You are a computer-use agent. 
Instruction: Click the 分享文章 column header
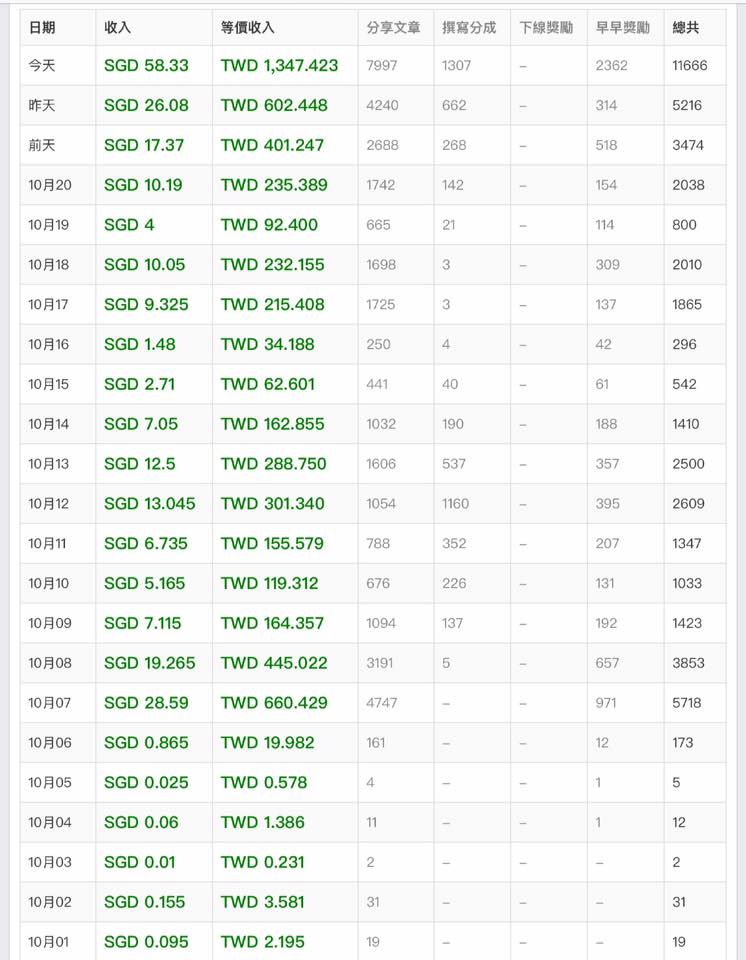(393, 27)
